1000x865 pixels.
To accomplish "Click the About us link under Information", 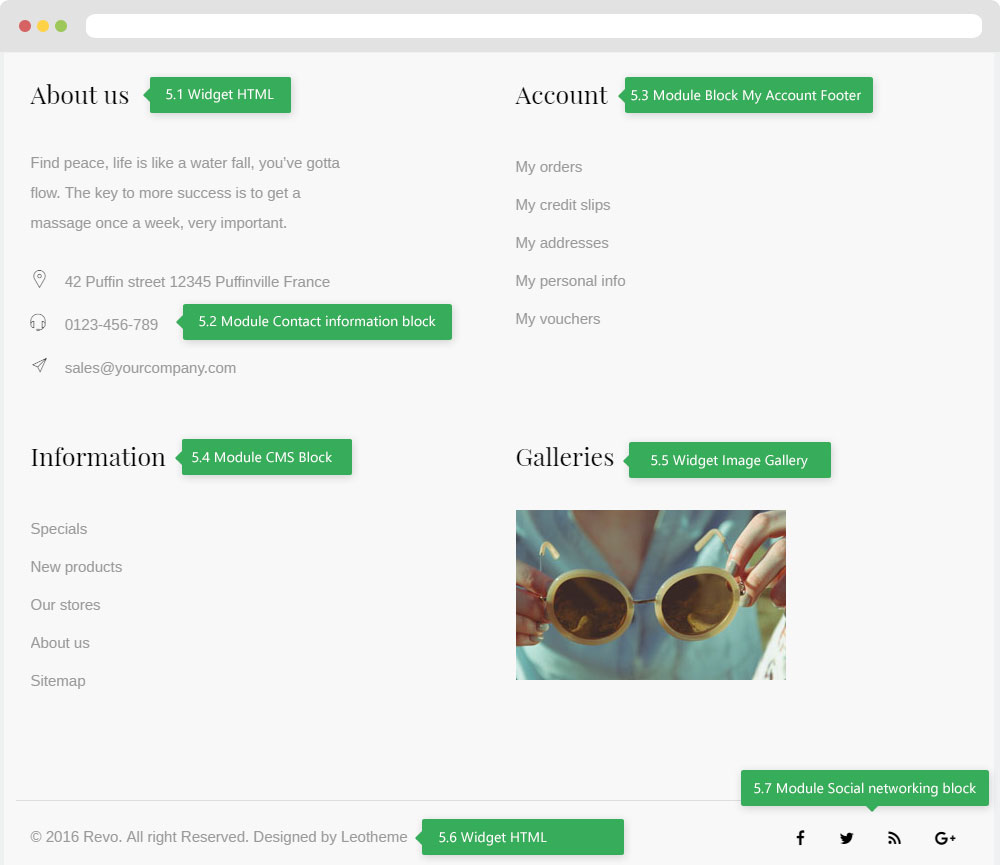I will (60, 643).
